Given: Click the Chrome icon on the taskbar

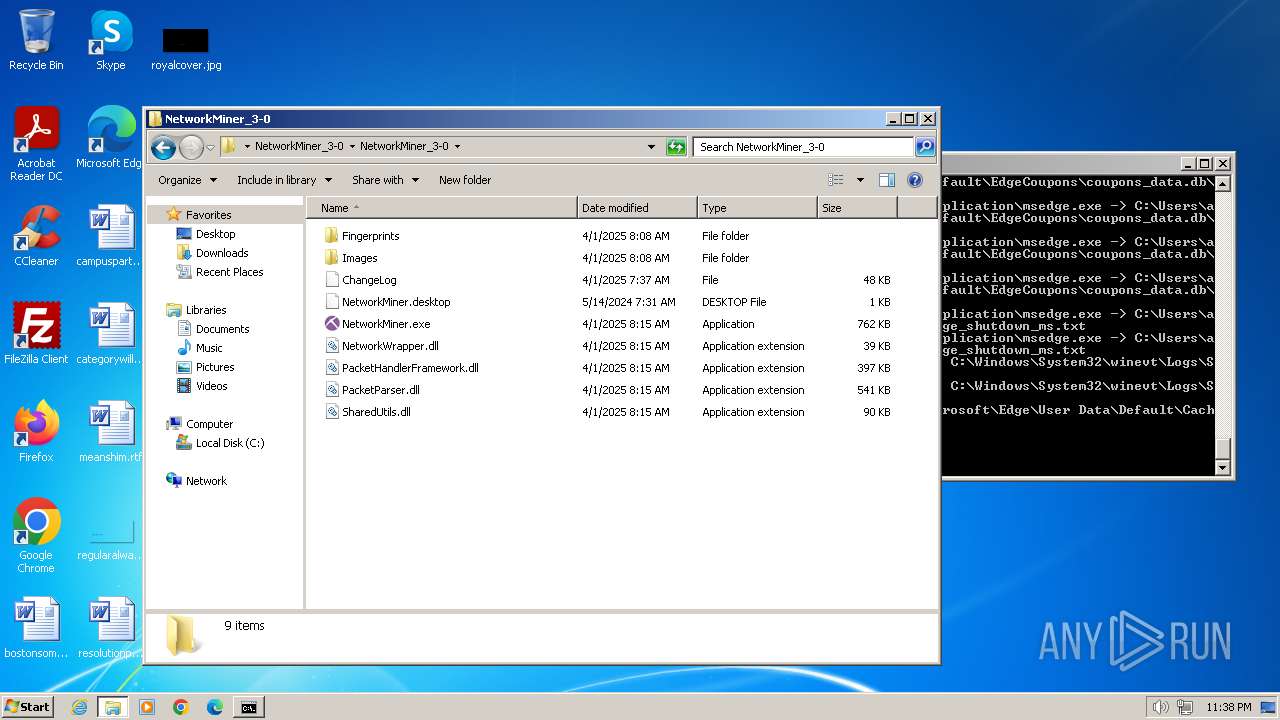Looking at the screenshot, I should click(x=181, y=707).
